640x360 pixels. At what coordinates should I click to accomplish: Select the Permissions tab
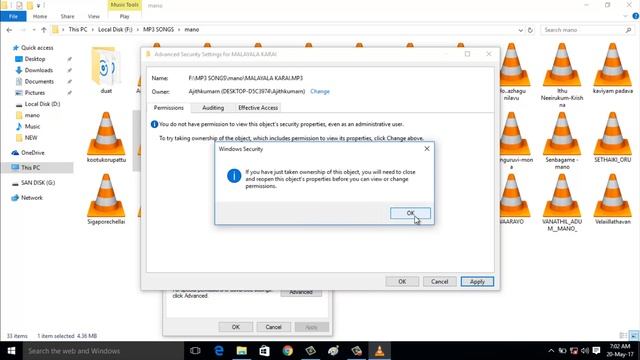pos(169,108)
